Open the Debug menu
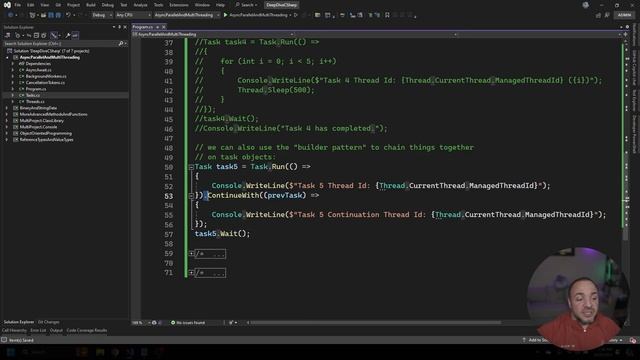Screen dimensions: 640x360 tap(108, 5)
